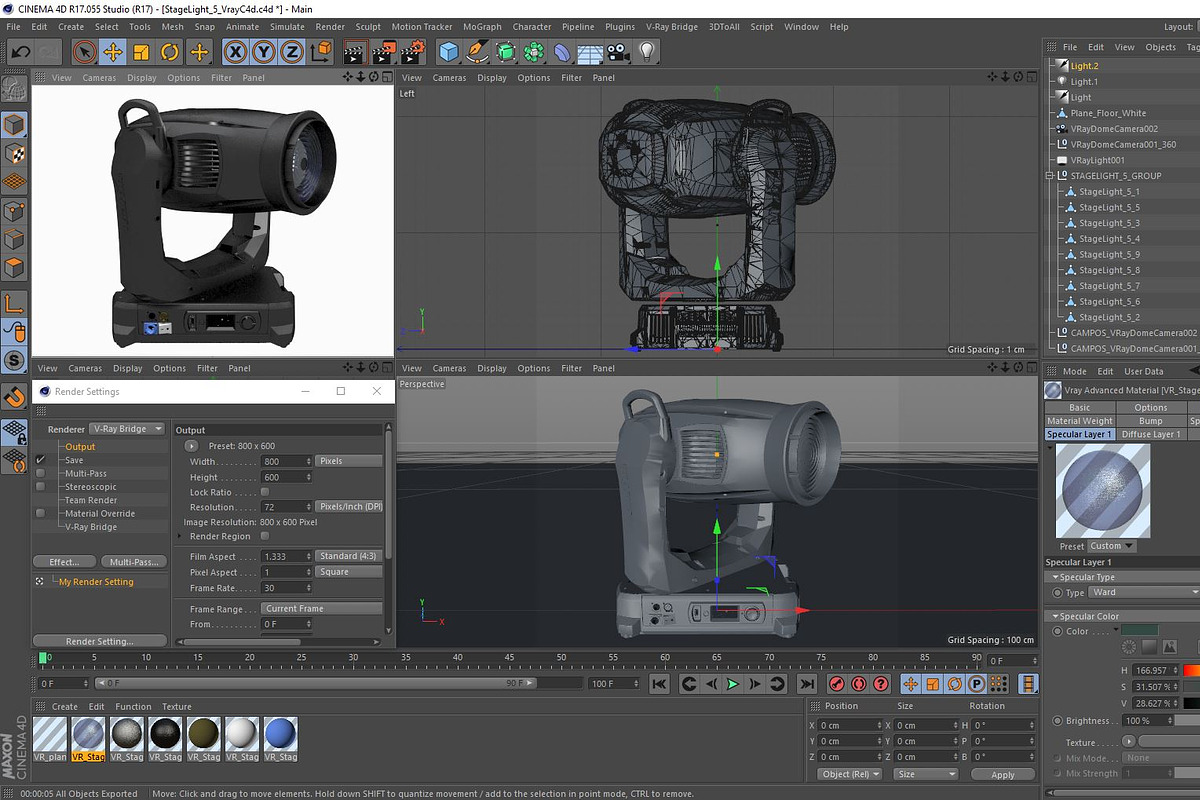This screenshot has width=1200, height=800.
Task: Select the Output entry in Render Settings
Action: 80,447
